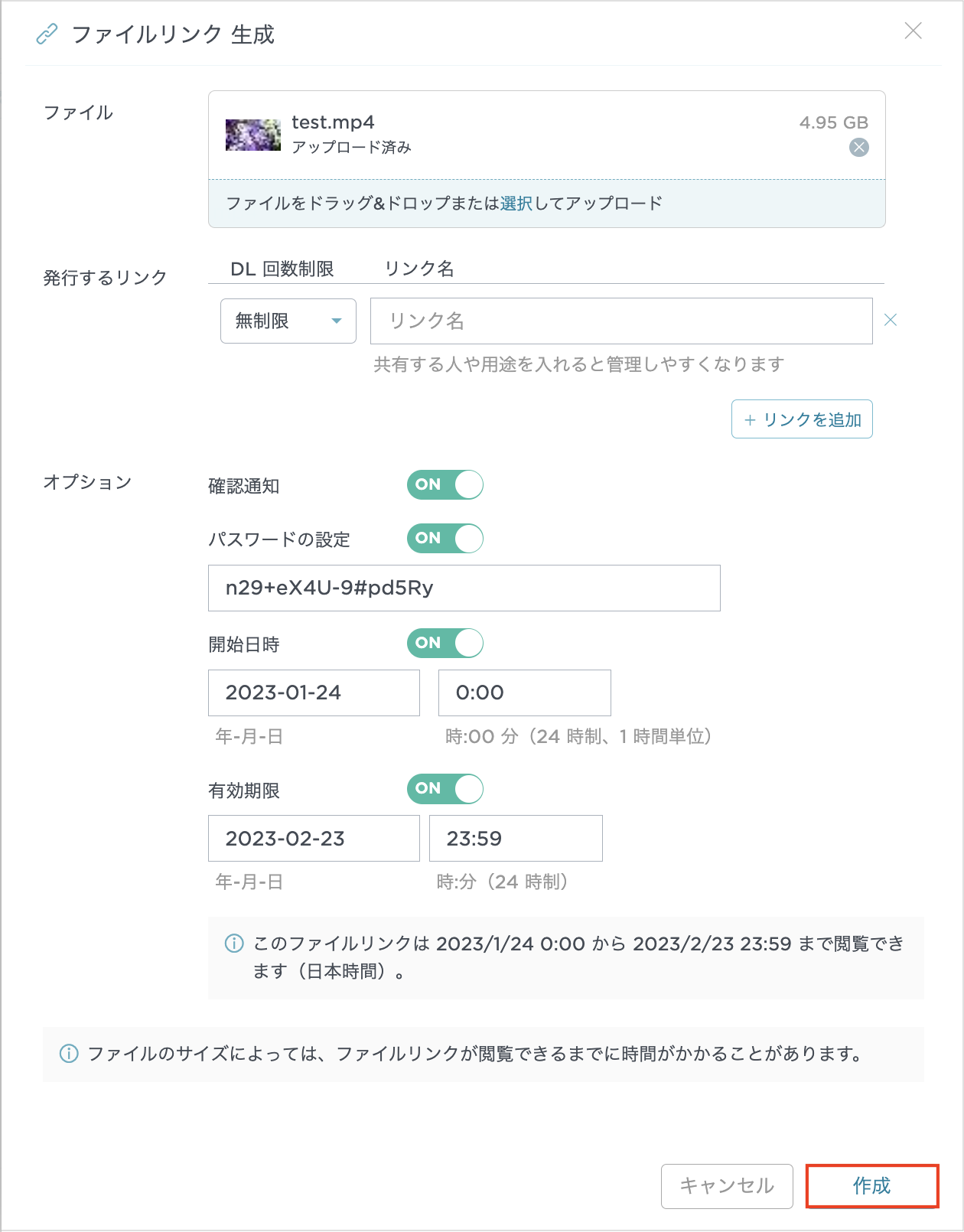The image size is (964, 1232).
Task: Click the password field n29+eX4U-9#pd5Ry
Action: click(464, 588)
